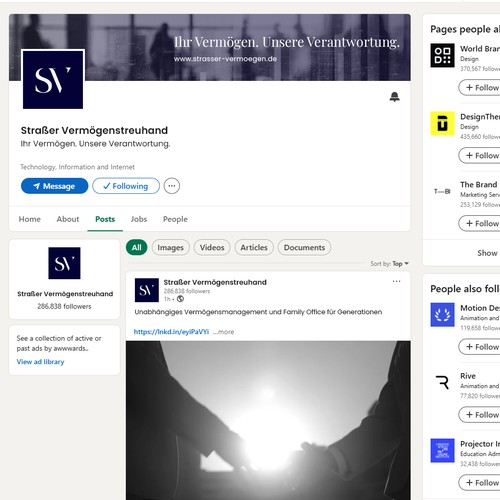Open the more options ellipsis button beside Following

pyautogui.click(x=172, y=186)
